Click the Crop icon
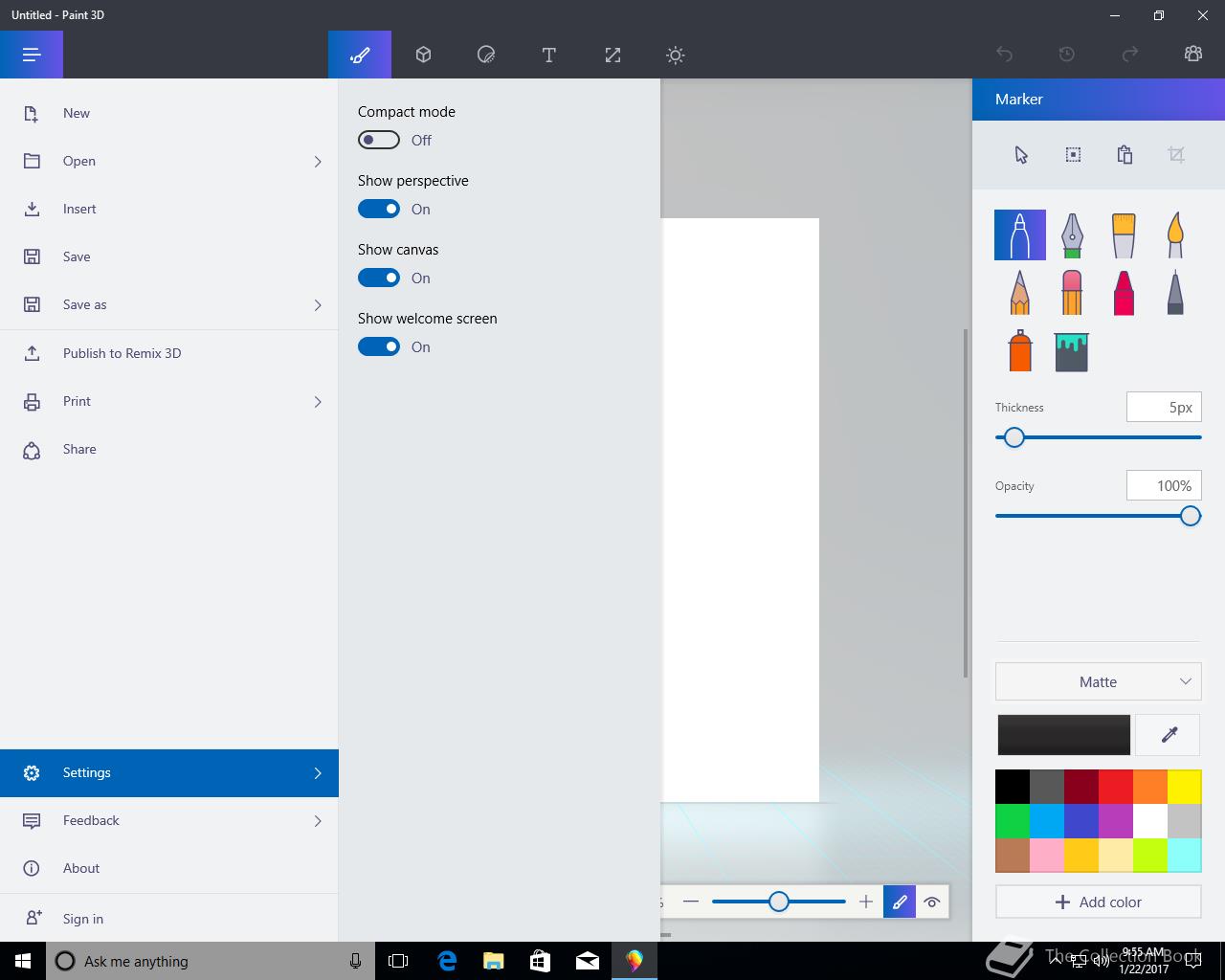 (x=1176, y=155)
